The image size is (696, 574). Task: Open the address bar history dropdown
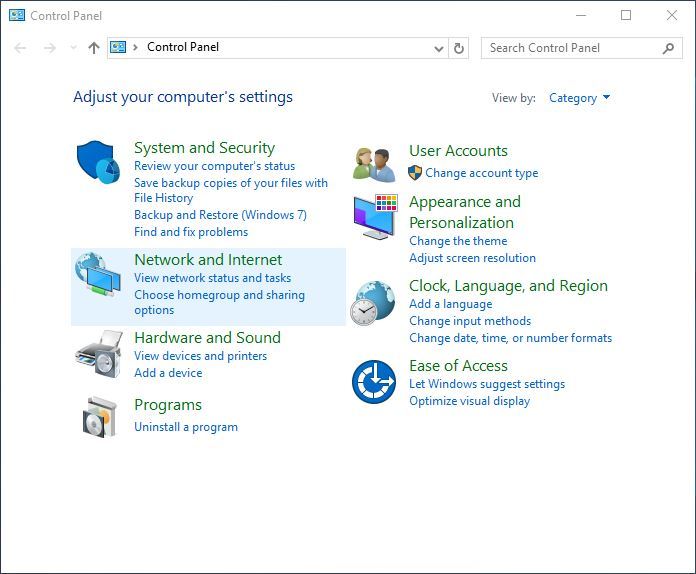(439, 48)
